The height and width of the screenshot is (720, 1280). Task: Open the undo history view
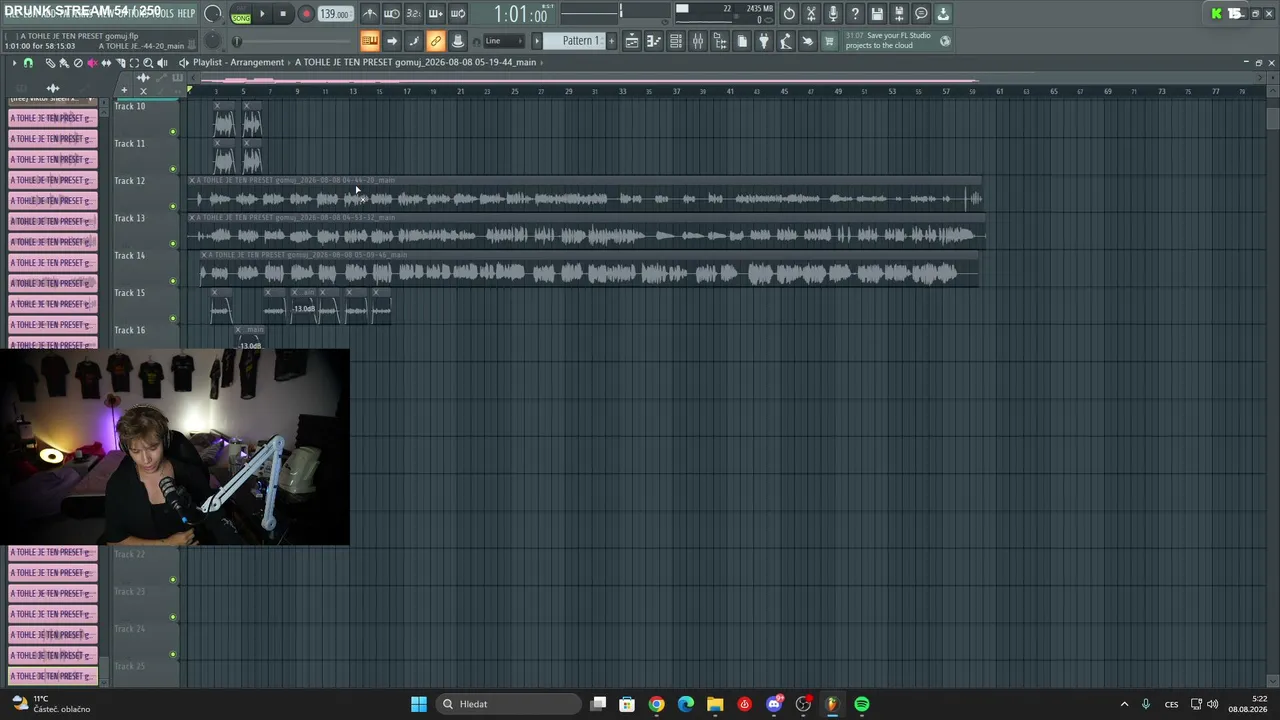coord(789,14)
